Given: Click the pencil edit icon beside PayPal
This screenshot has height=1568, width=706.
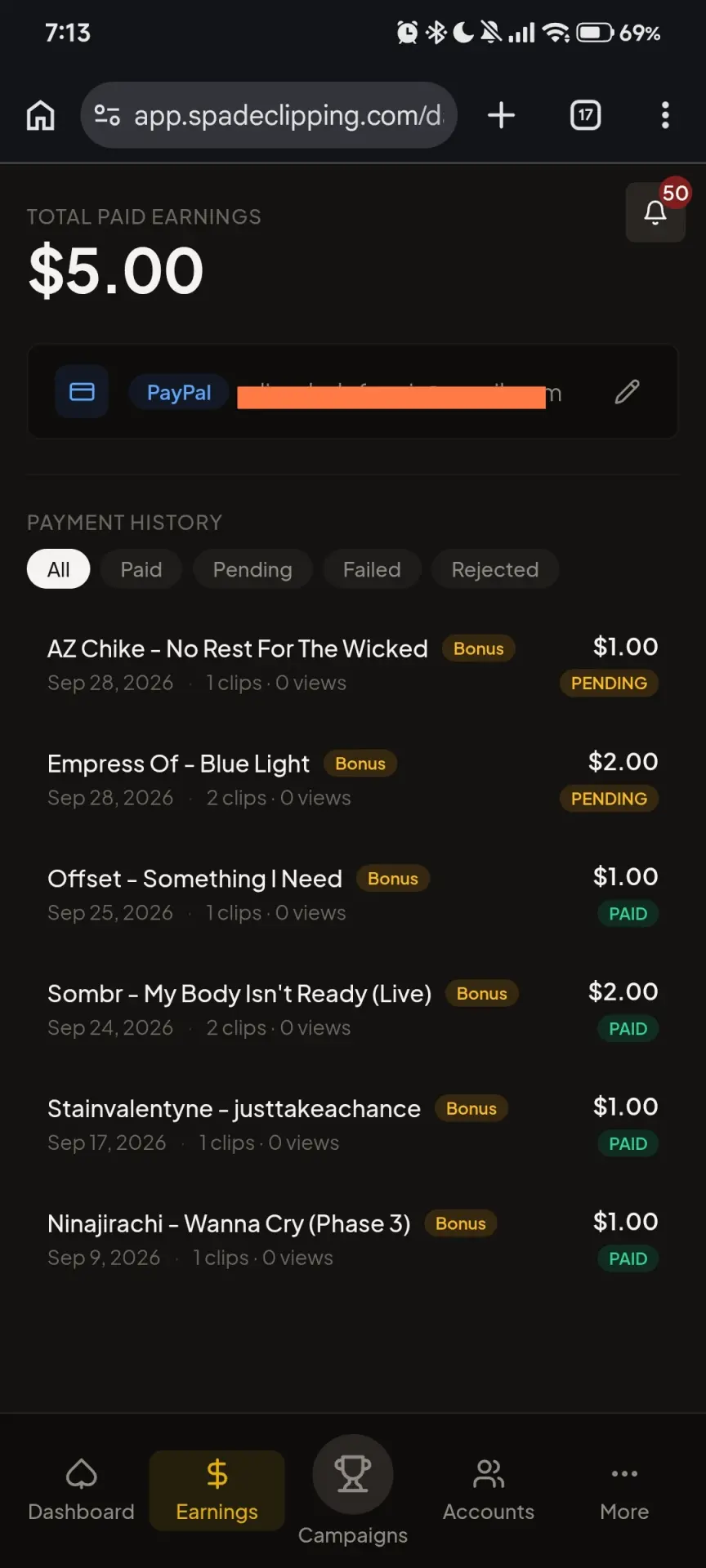Looking at the screenshot, I should coord(627,392).
